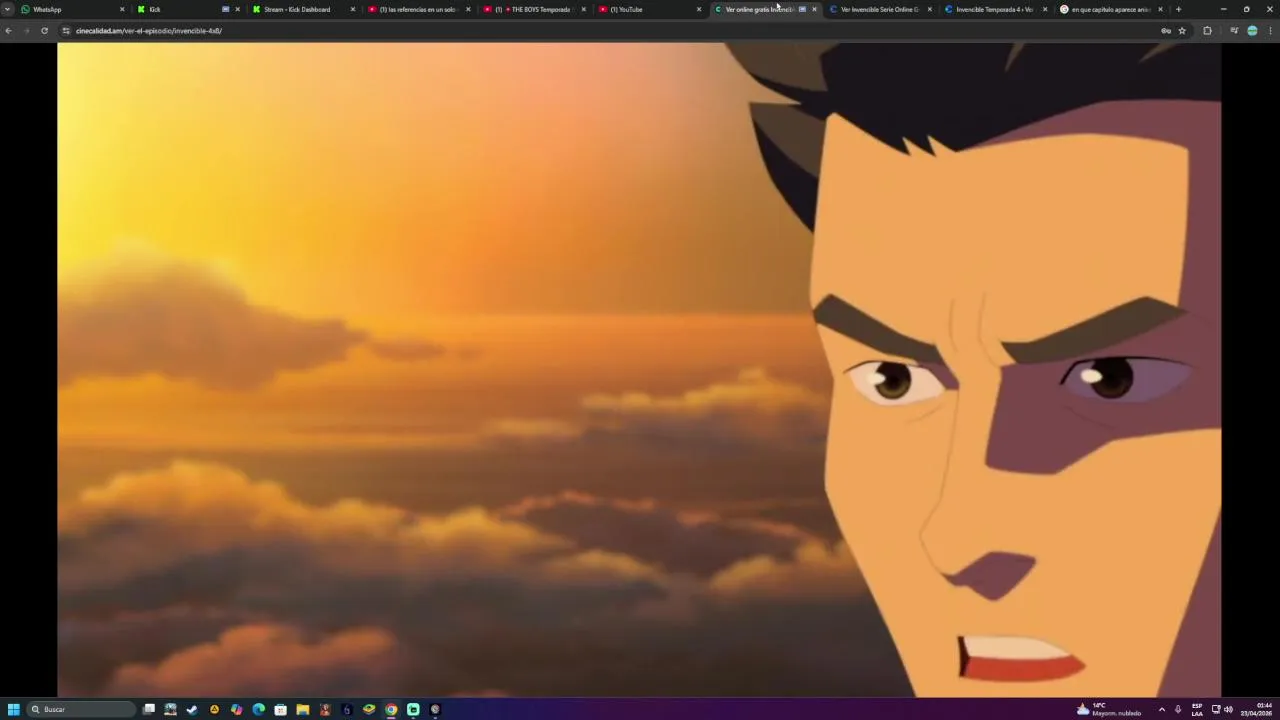The width and height of the screenshot is (1280, 720).
Task: Show hidden system tray icons
Action: pyautogui.click(x=1161, y=709)
